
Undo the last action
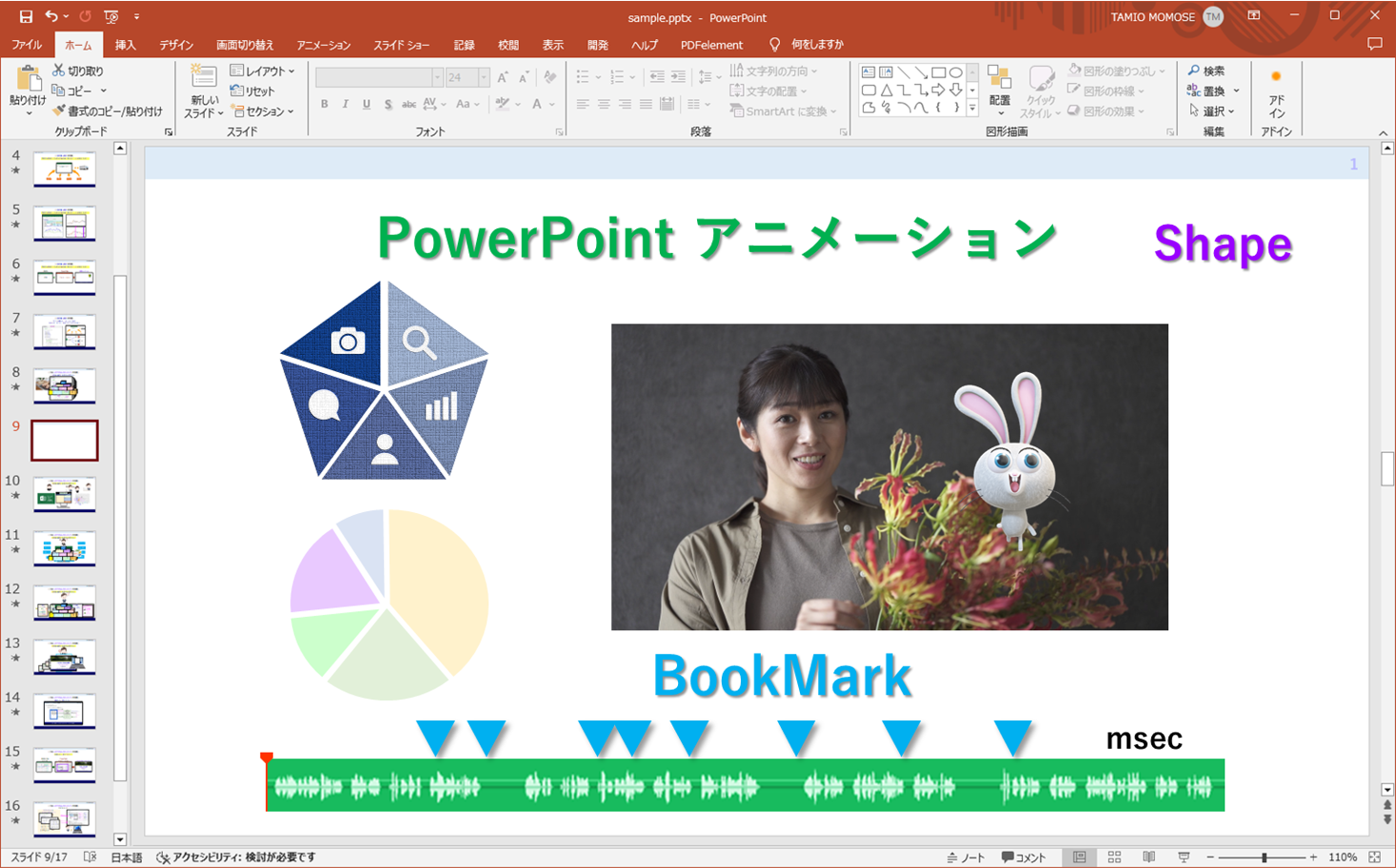coord(51,16)
